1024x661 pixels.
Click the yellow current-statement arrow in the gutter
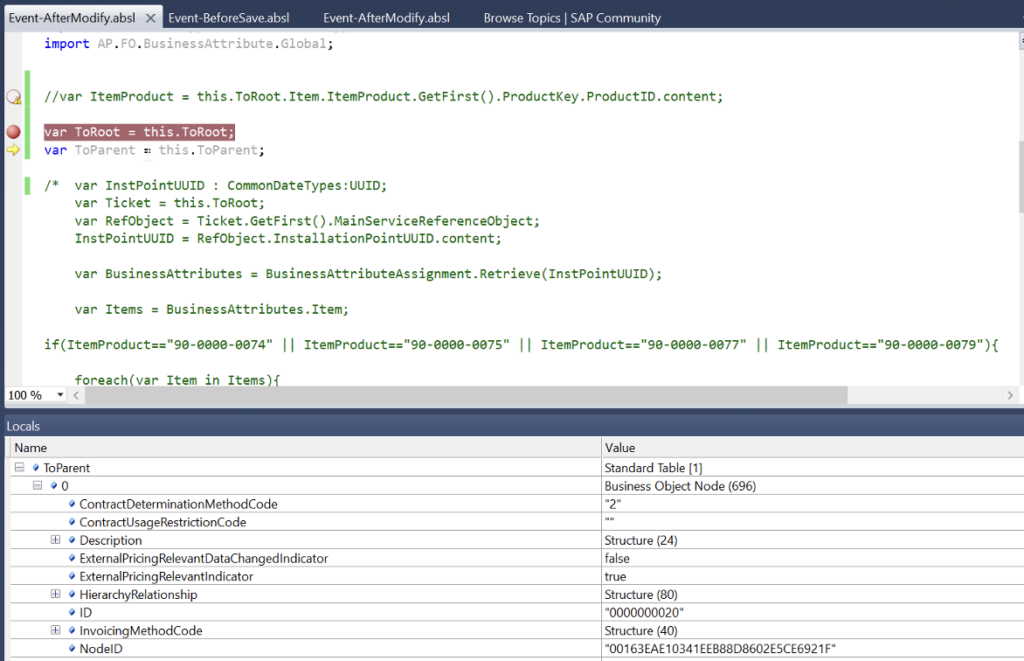(14, 150)
